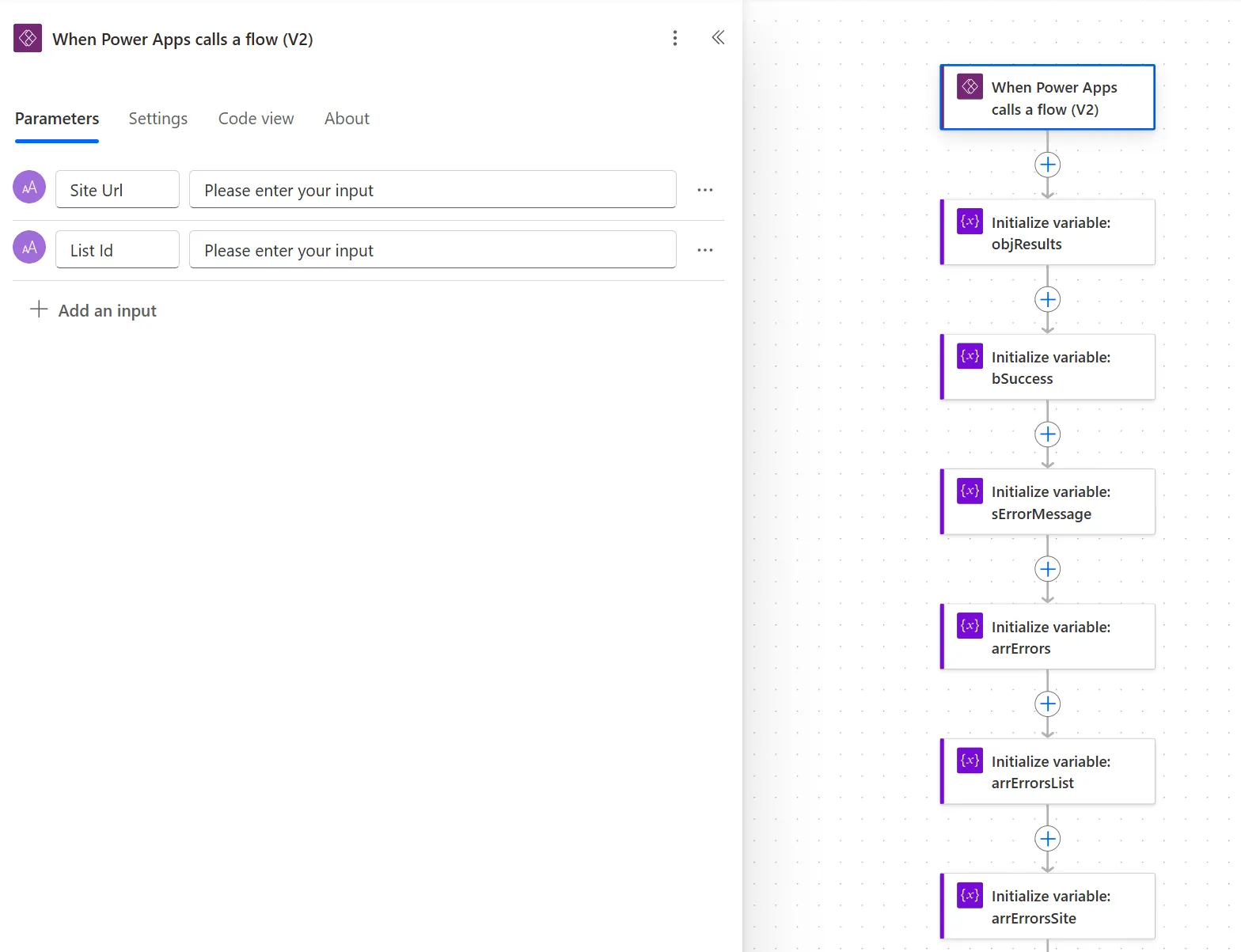1241x952 pixels.
Task: Insert a step after the Power Apps trigger
Action: 1048,165
